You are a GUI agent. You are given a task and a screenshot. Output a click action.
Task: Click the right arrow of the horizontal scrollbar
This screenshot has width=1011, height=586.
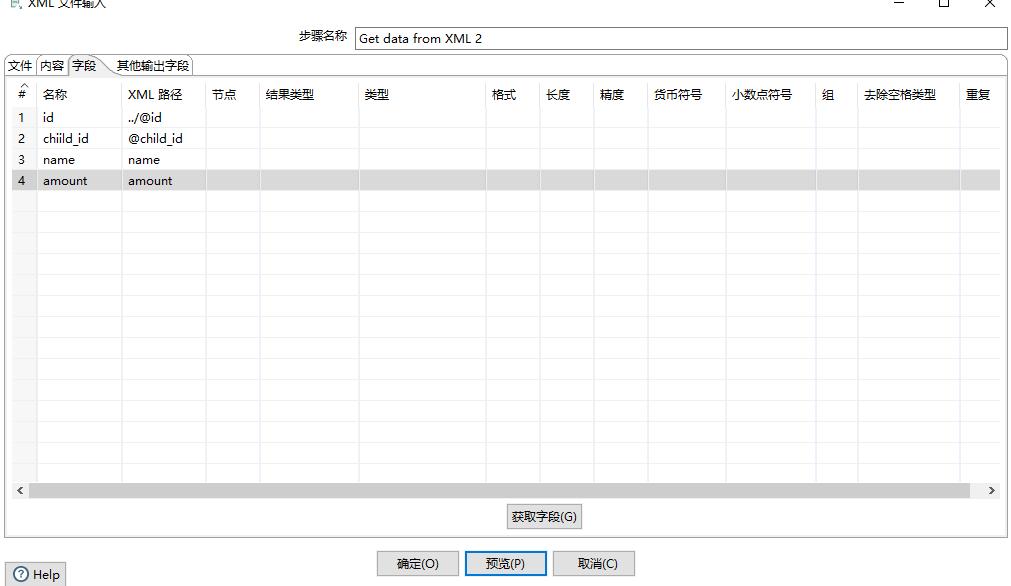(992, 490)
